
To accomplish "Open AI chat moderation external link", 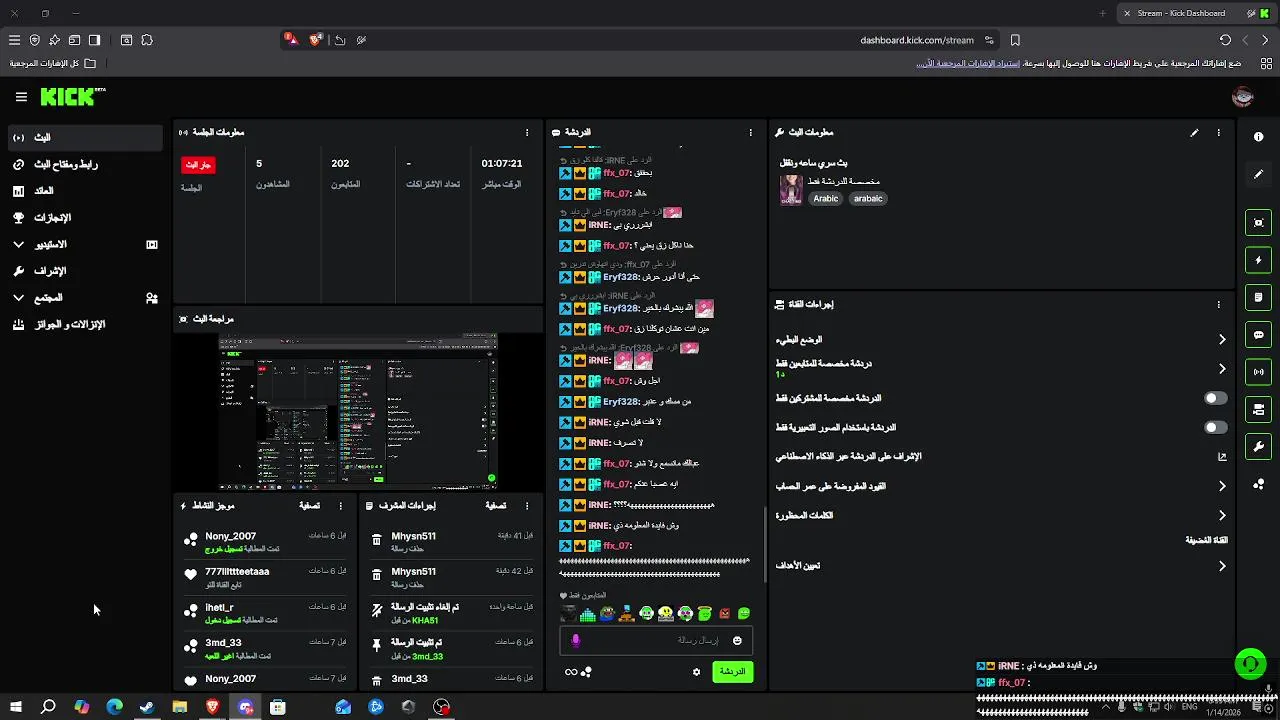I will (1222, 457).
